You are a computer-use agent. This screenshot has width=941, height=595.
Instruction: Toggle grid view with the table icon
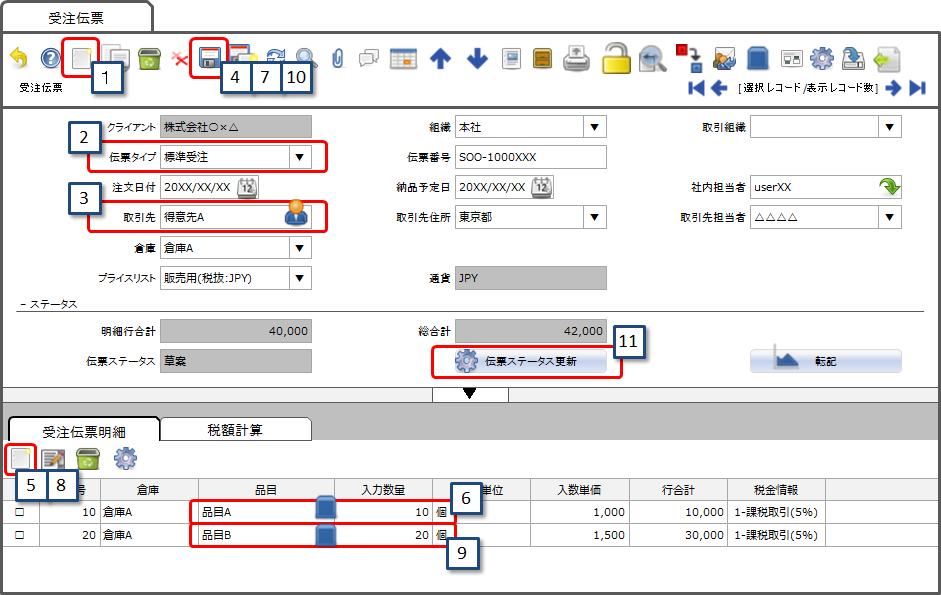pos(403,59)
